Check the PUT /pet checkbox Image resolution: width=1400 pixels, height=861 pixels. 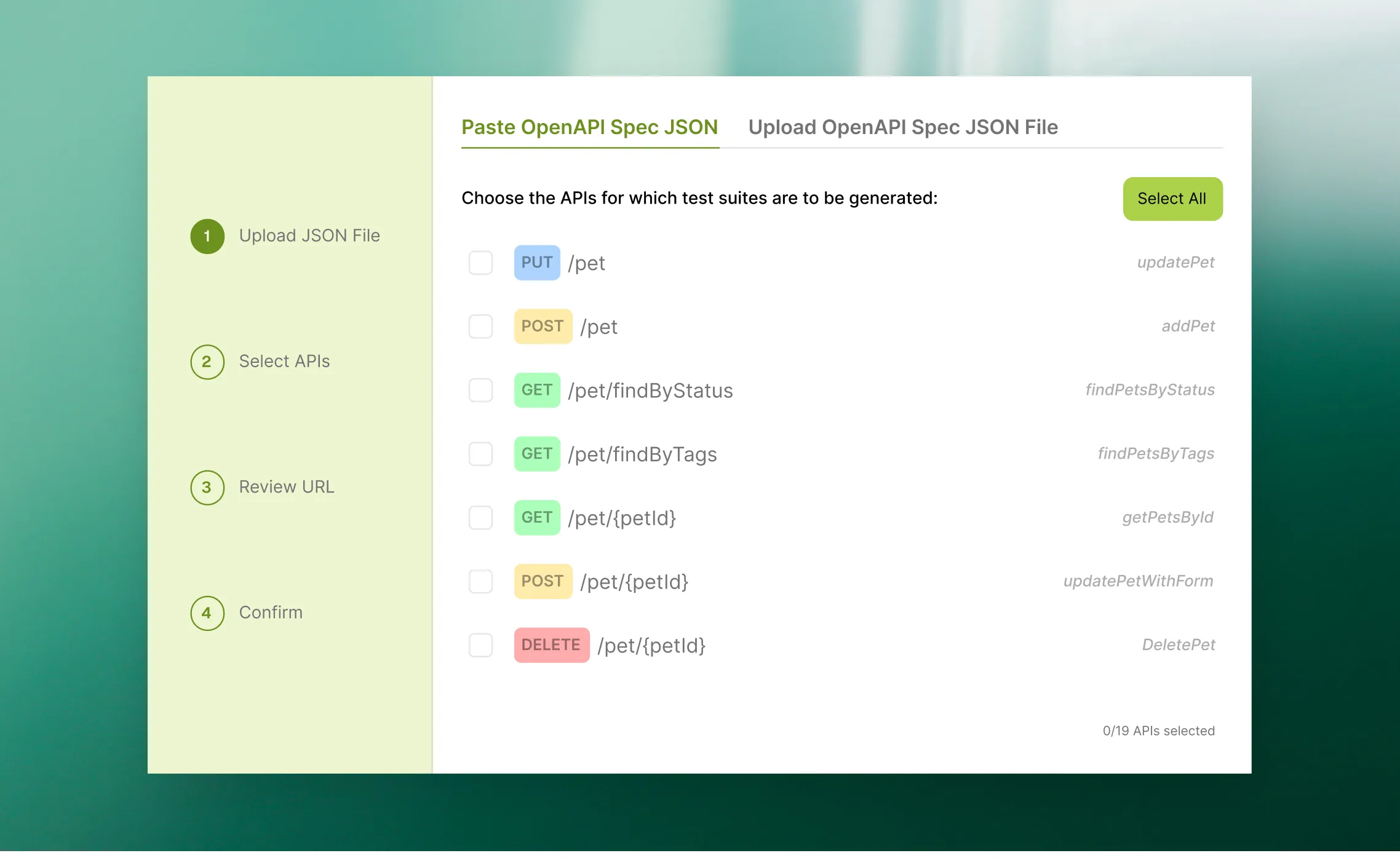pos(480,263)
